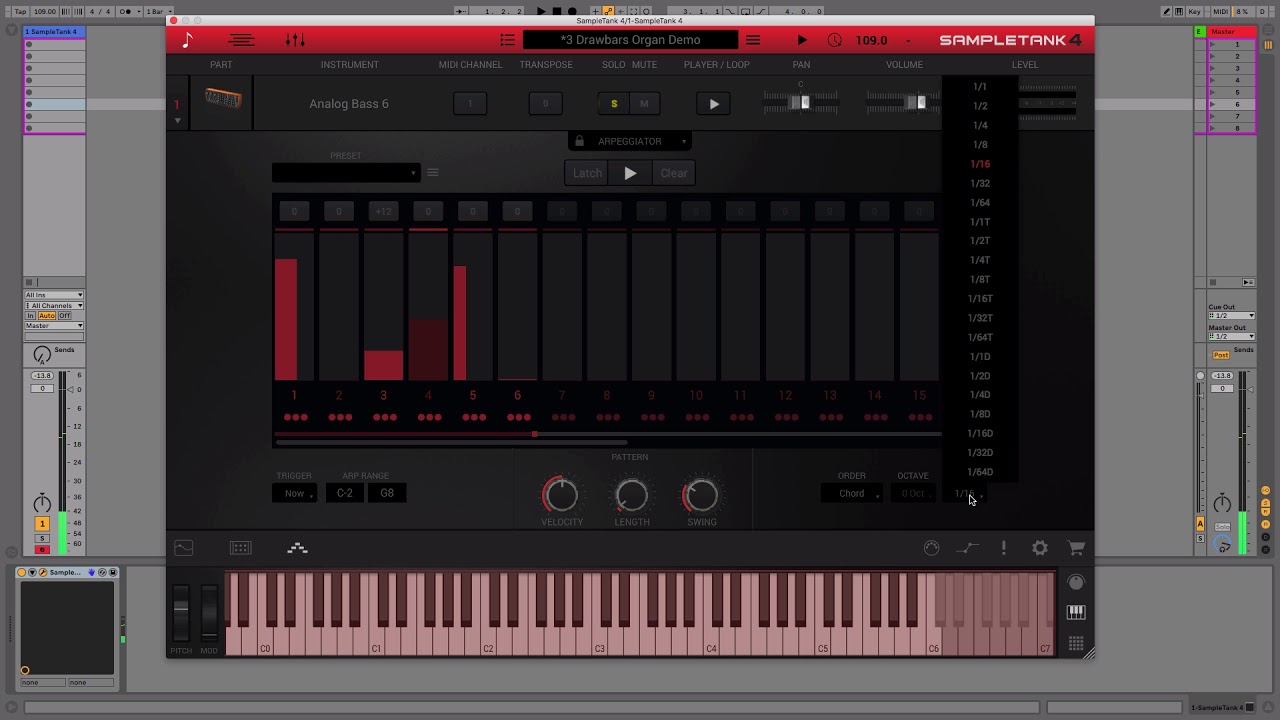Click the mod wheel
This screenshot has height=720, width=1280.
click(x=209, y=612)
